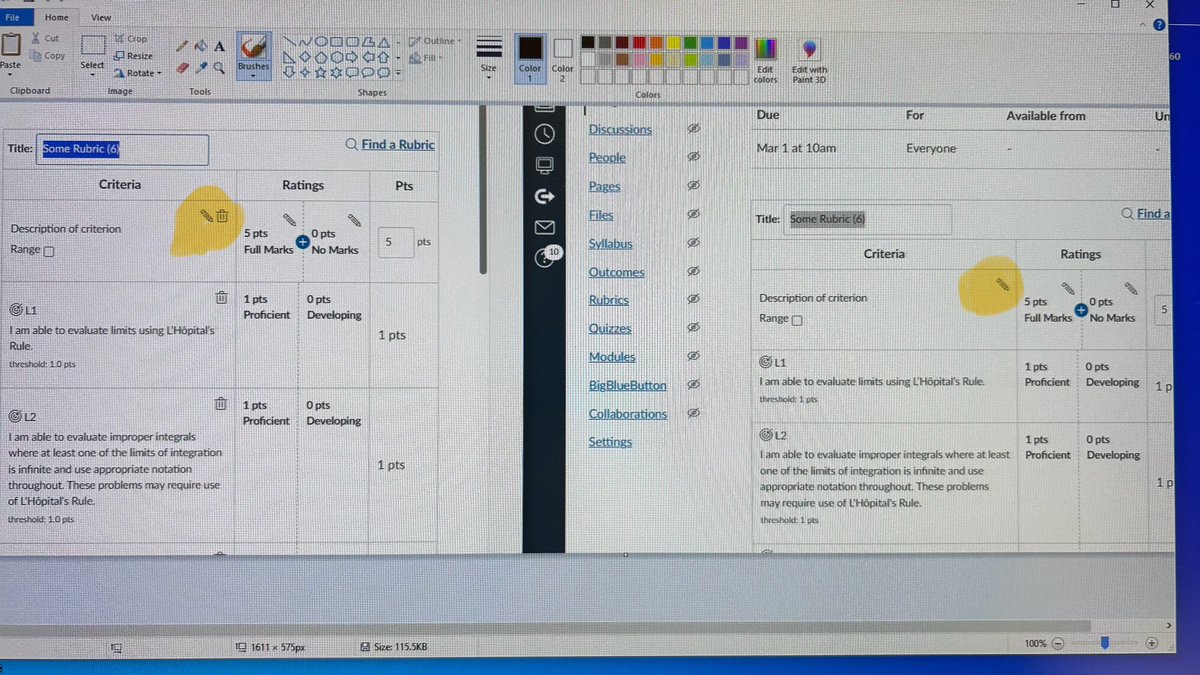Viewport: 1200px width, 675px height.
Task: Click the envelope inbox icon in dark sidebar
Action: [545, 227]
